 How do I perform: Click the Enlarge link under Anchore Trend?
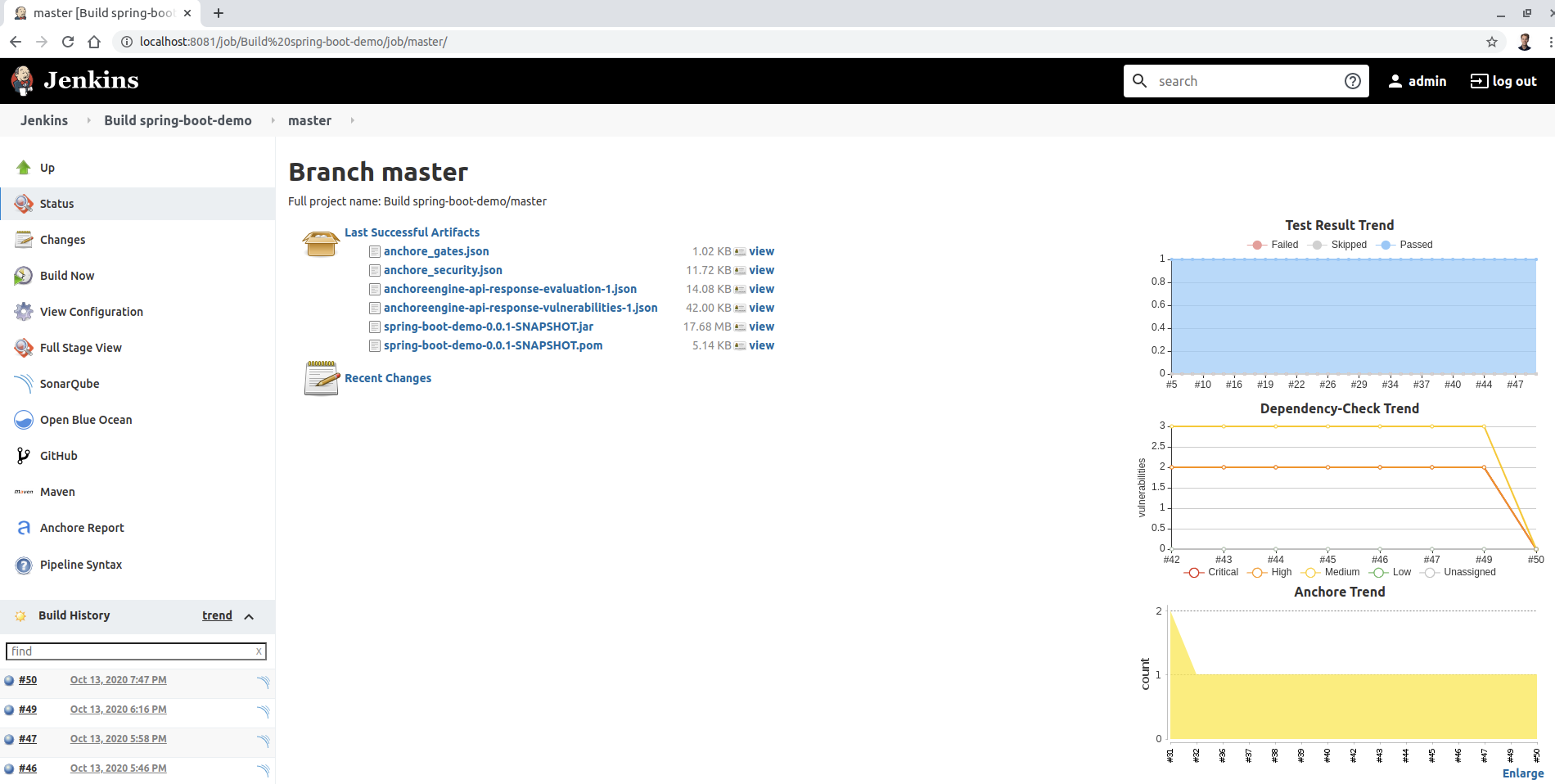(1523, 773)
